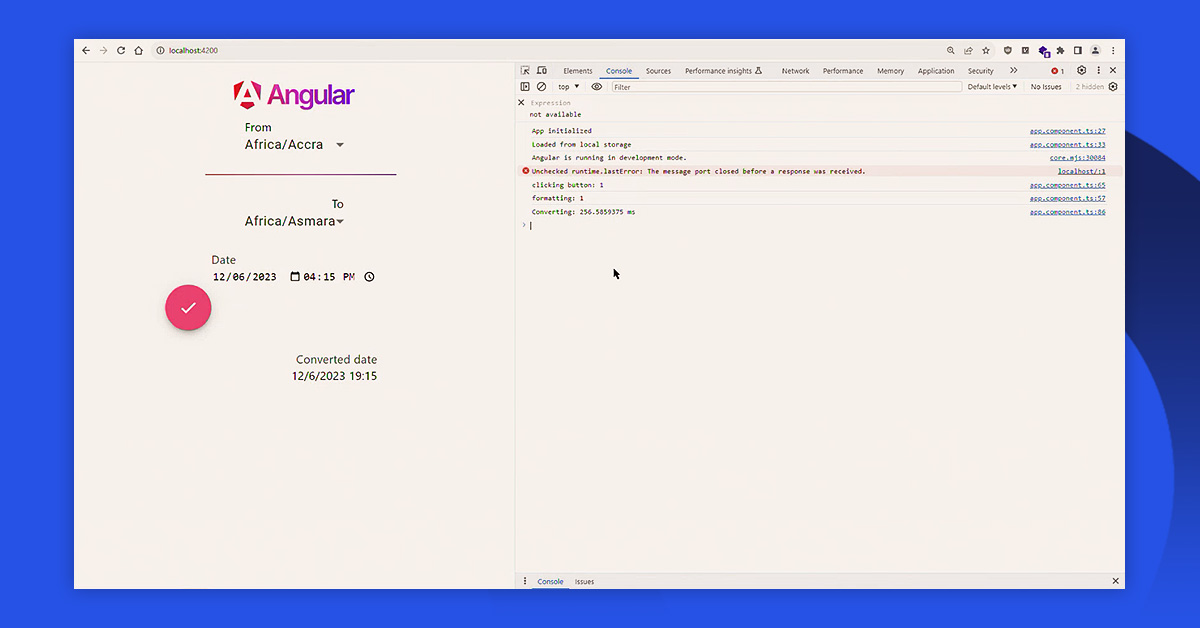The height and width of the screenshot is (628, 1200).
Task: Clear the console with the ban icon
Action: coord(542,87)
